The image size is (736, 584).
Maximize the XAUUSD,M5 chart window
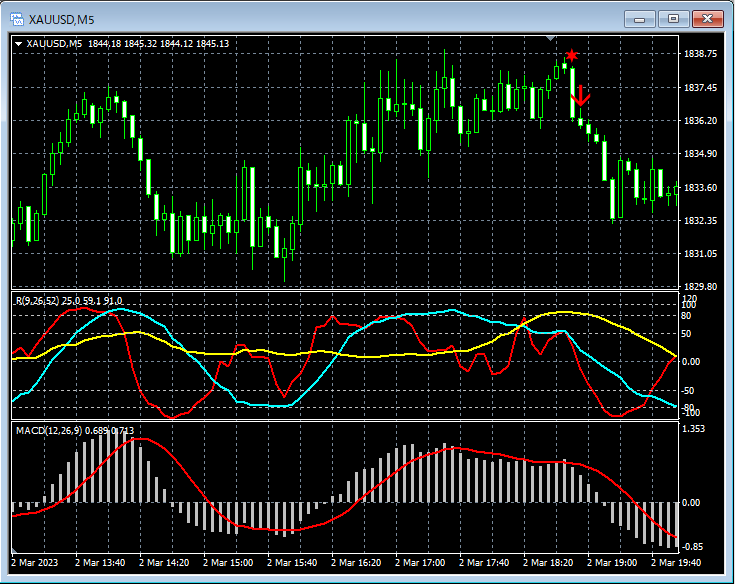[x=673, y=19]
